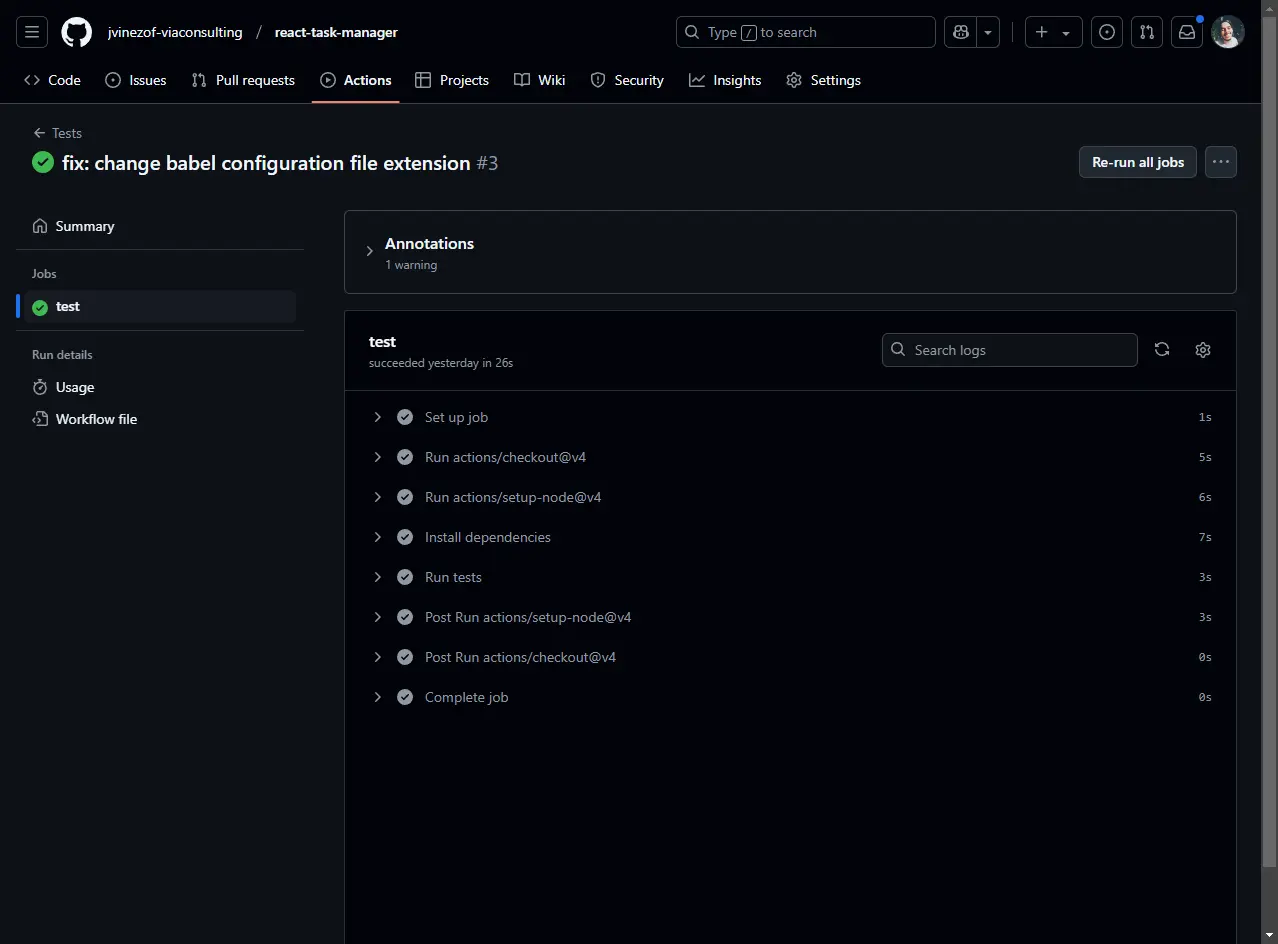Image resolution: width=1278 pixels, height=944 pixels.
Task: Switch to the Issues tab
Action: [136, 80]
